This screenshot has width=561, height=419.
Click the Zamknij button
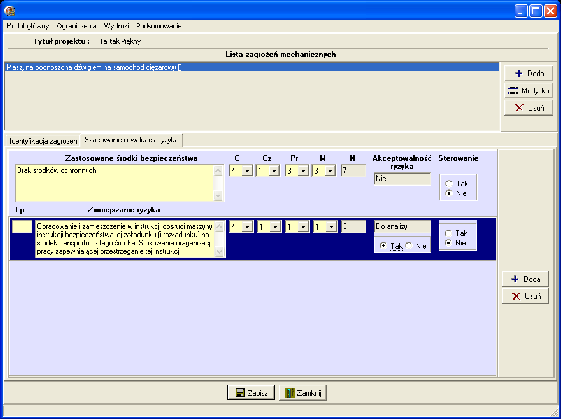click(303, 393)
